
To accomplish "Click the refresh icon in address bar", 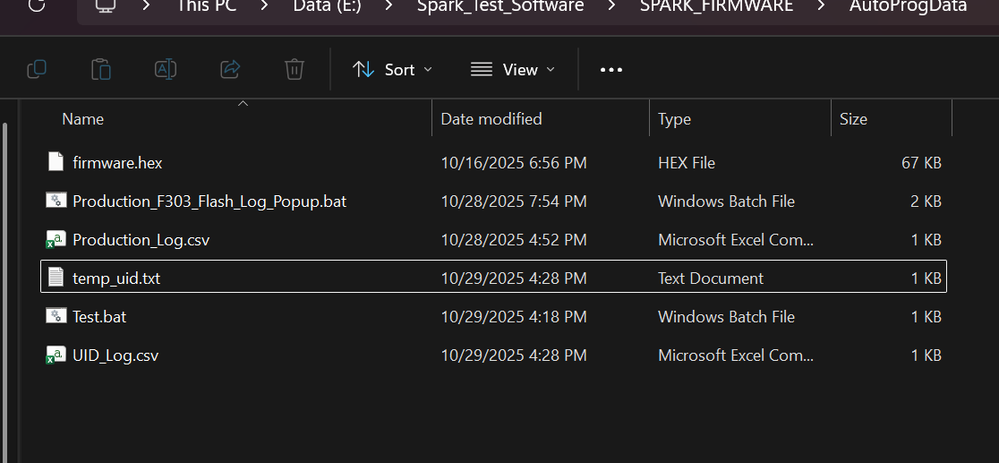I will pos(36,6).
